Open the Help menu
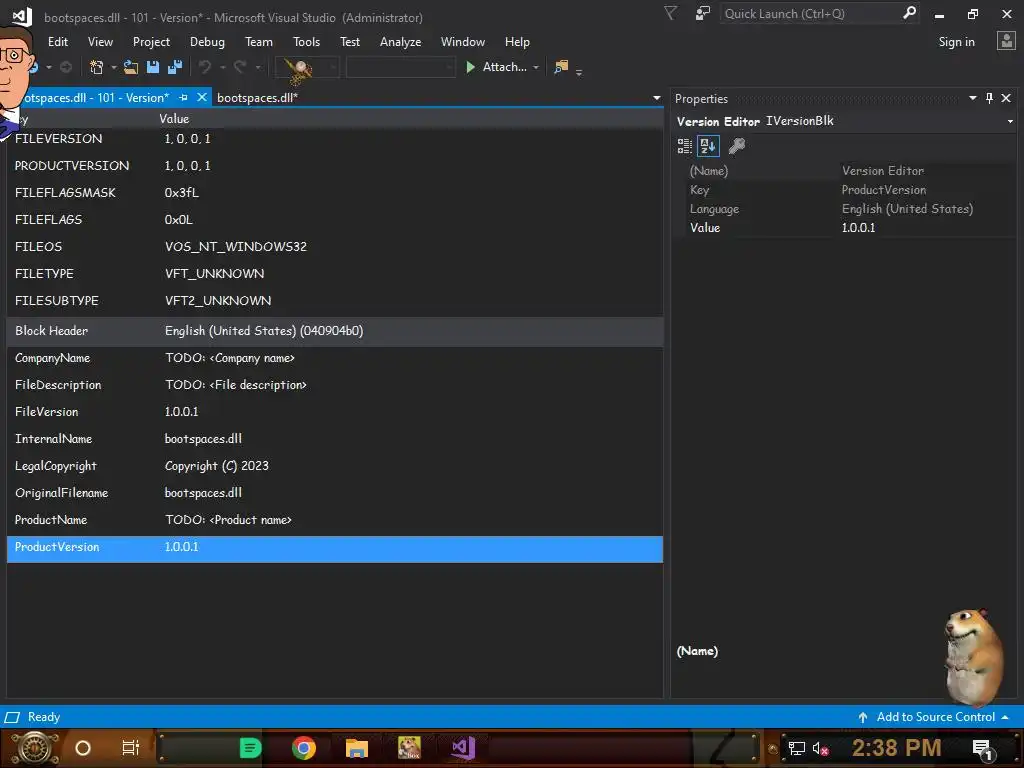The height and width of the screenshot is (768, 1024). [517, 42]
